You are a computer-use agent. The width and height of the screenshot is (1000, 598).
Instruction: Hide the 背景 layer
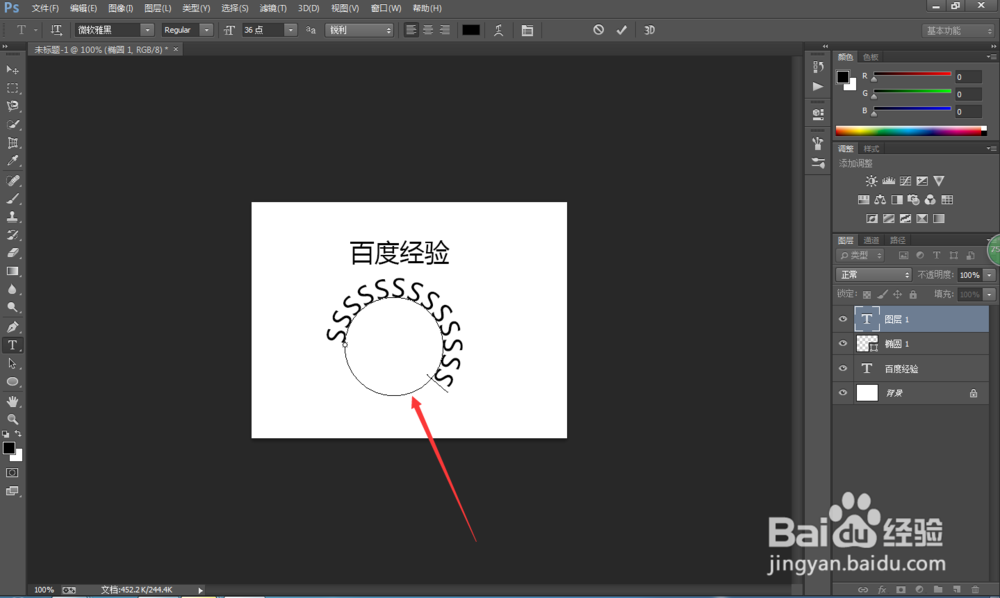point(843,393)
